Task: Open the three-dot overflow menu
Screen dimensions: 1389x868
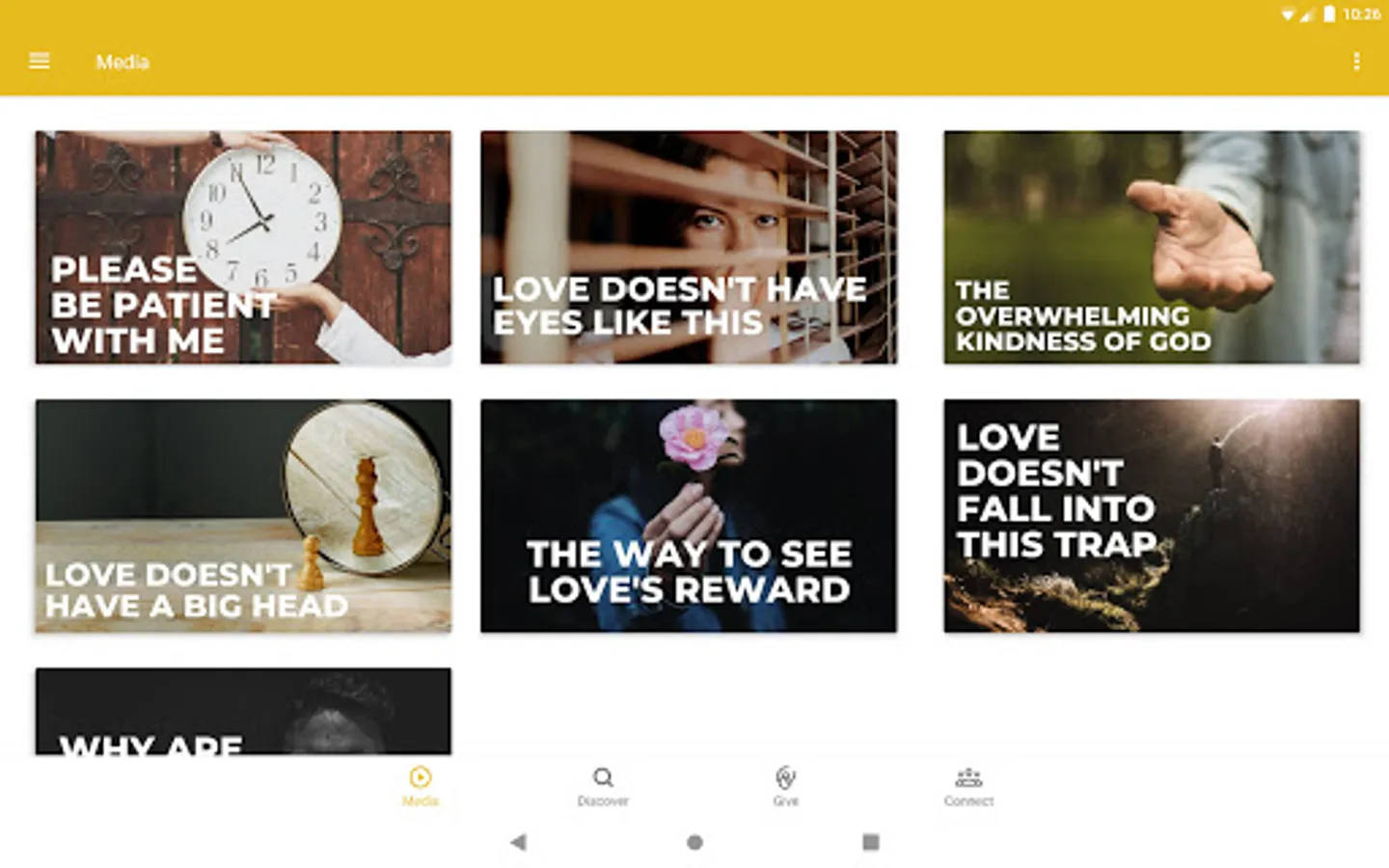Action: click(x=1356, y=62)
